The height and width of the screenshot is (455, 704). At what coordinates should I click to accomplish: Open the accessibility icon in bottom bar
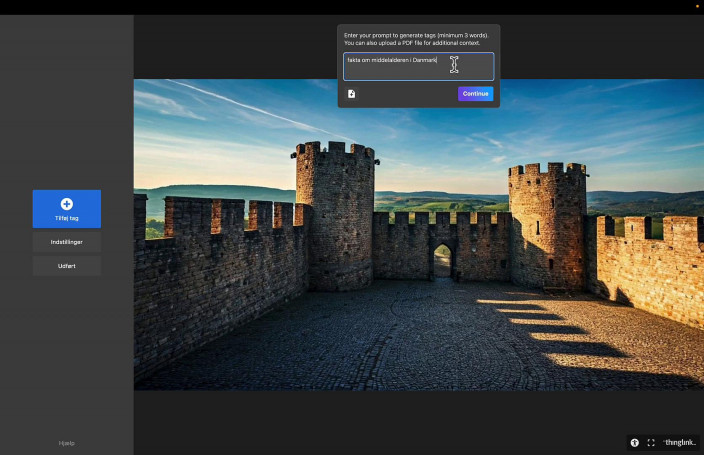tap(634, 442)
